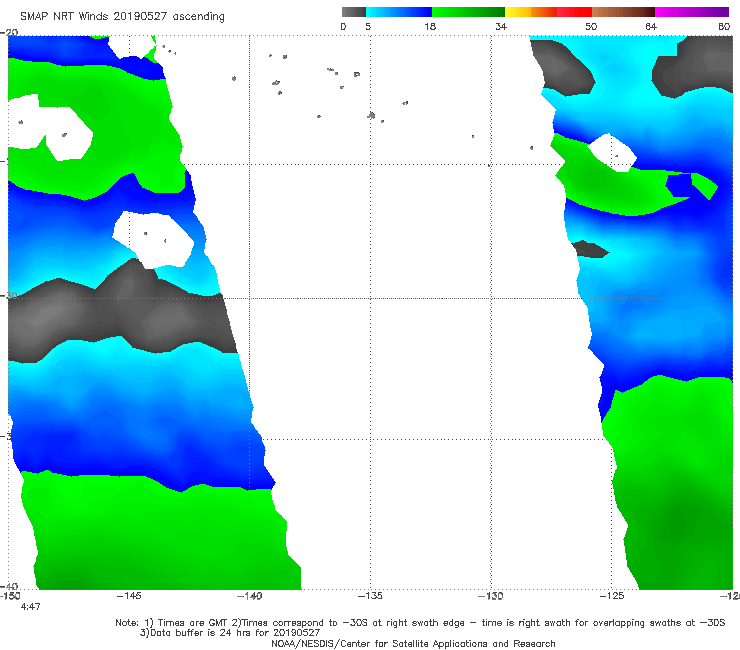
Task: Click the yellow-orange segment of the color bar
Action: click(531, 12)
